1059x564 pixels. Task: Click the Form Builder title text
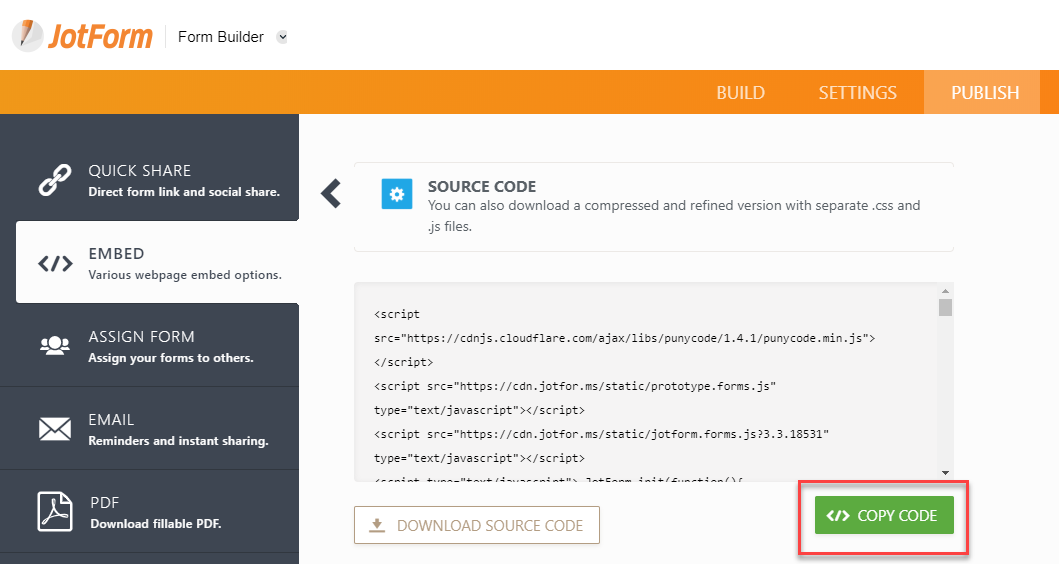[x=221, y=37]
